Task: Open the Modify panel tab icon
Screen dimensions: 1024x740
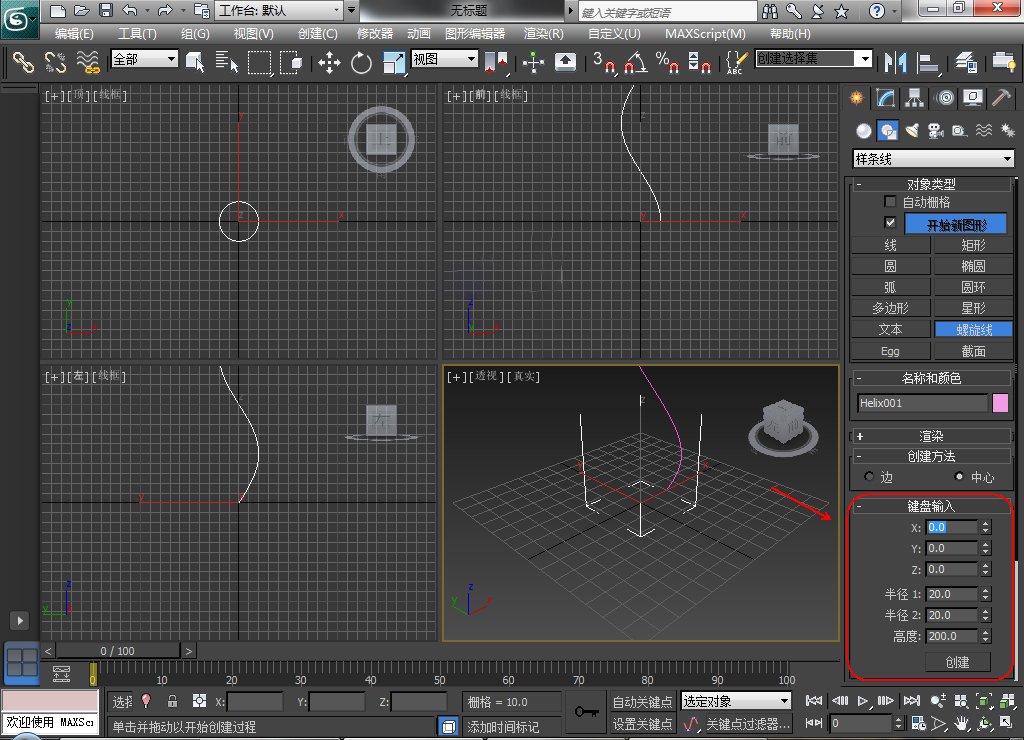Action: click(x=885, y=98)
